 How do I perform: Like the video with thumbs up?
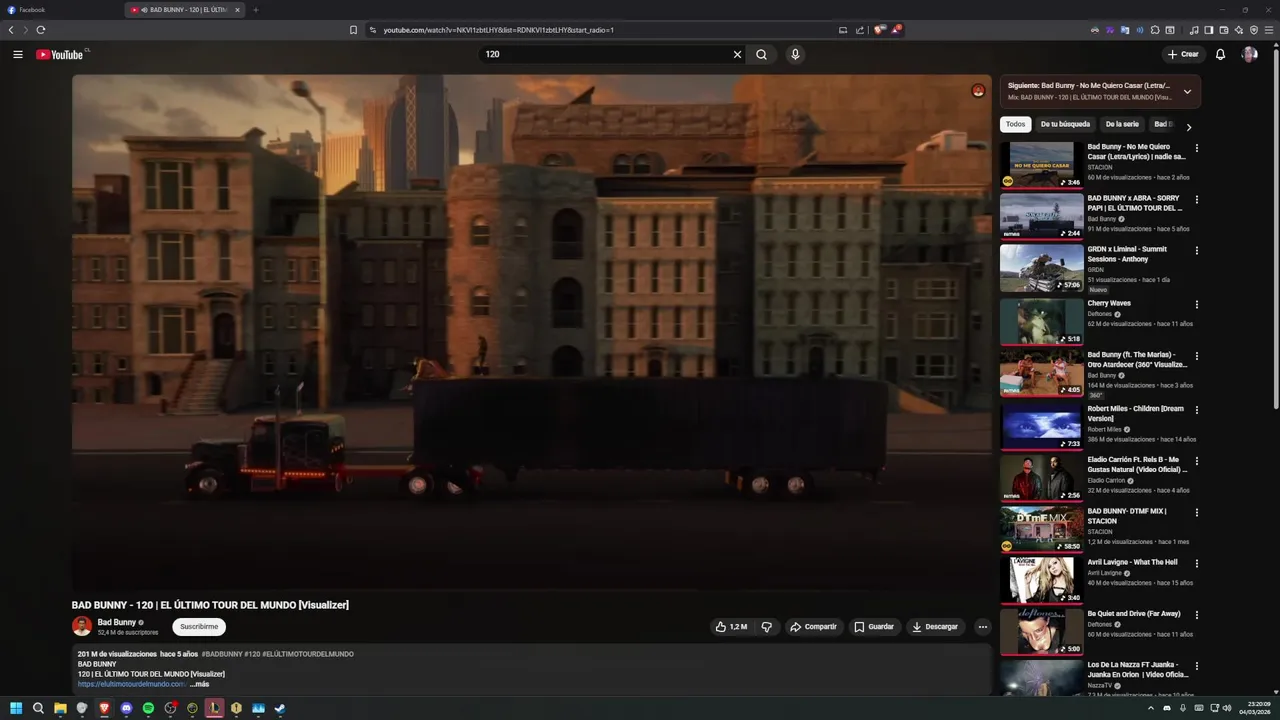point(731,627)
